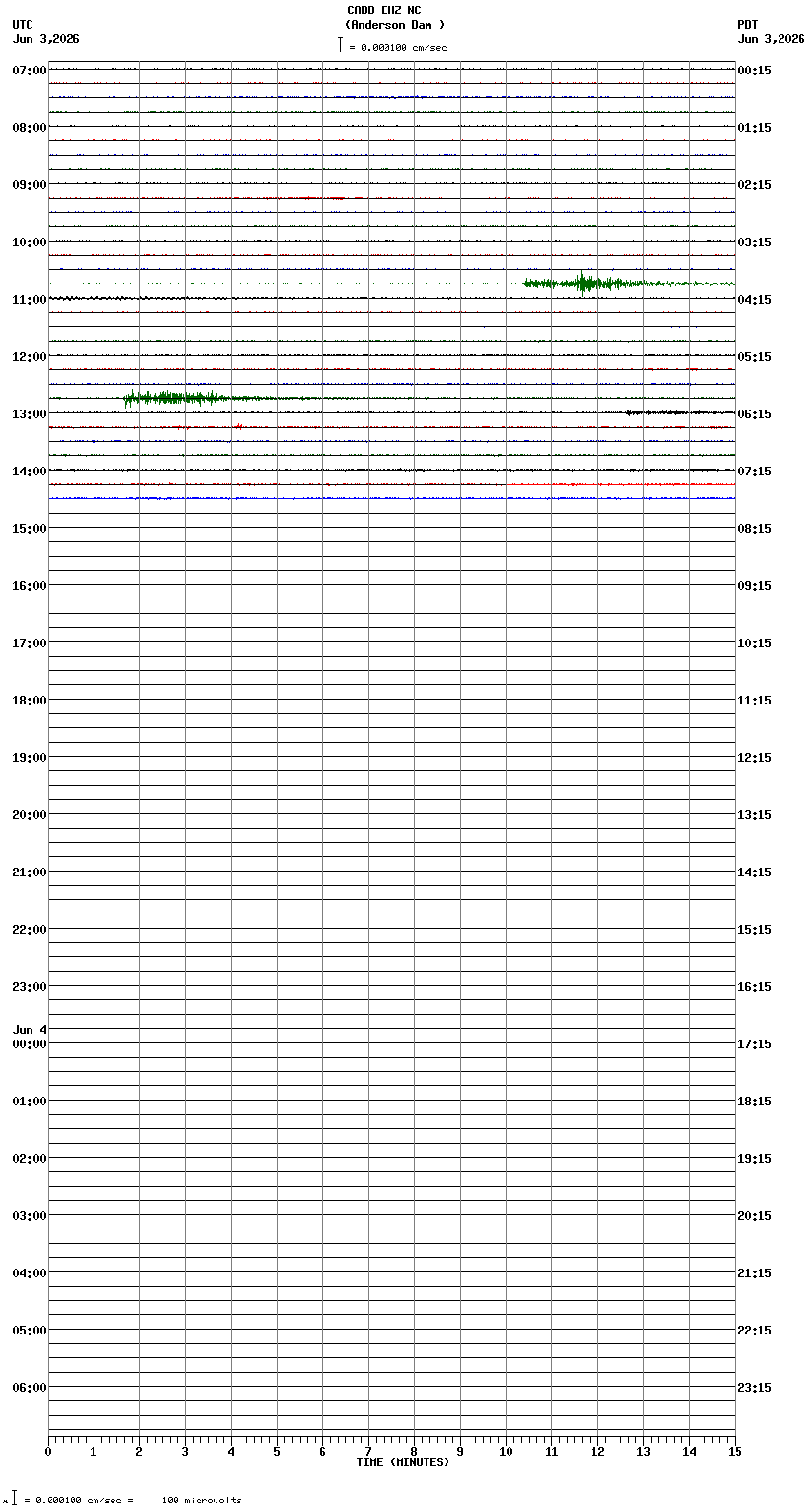Click minute 0 on the time axis
Image resolution: width=811 pixels, height=1512 pixels.
tap(48, 1452)
